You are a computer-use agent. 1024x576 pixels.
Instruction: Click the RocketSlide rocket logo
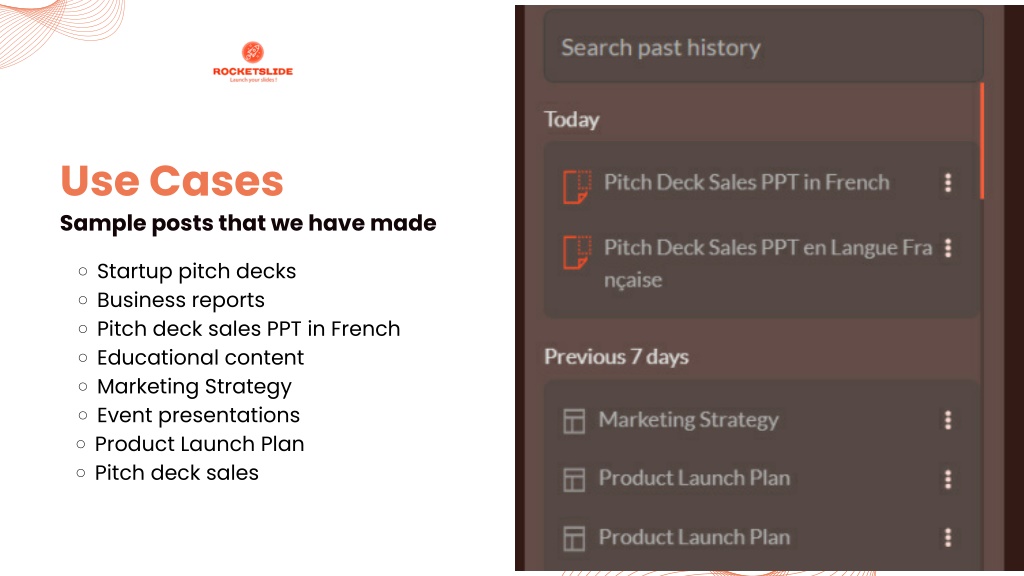tap(253, 52)
